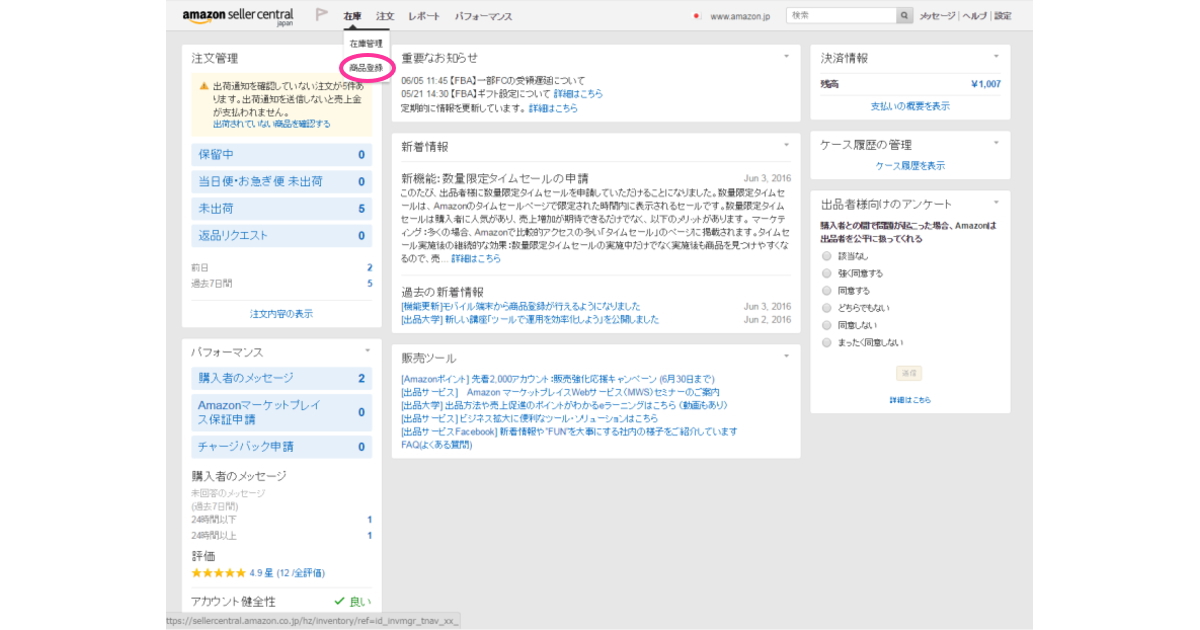Collapse the 出品者様向けのアンケート panel arrow
Viewport: 1200px width, 630px height.
pyautogui.click(x=996, y=203)
